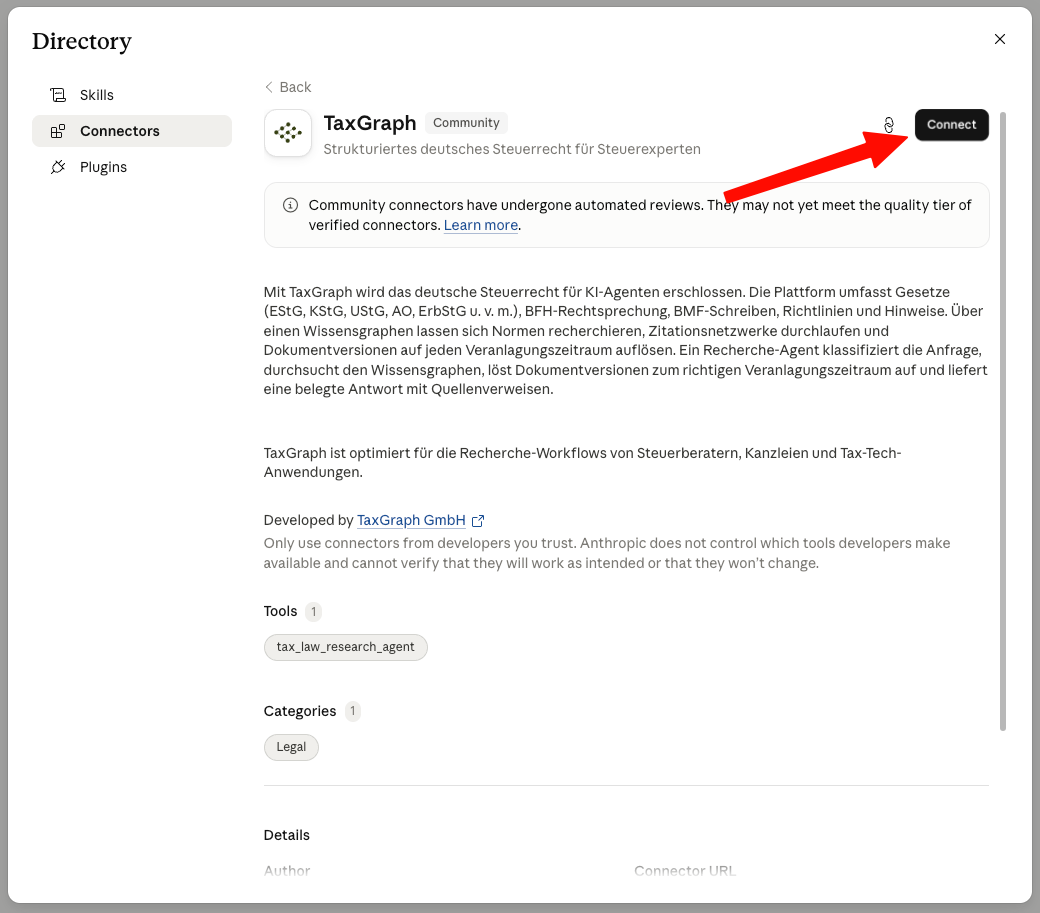Click the Directory title
This screenshot has height=913, width=1040.
(82, 42)
